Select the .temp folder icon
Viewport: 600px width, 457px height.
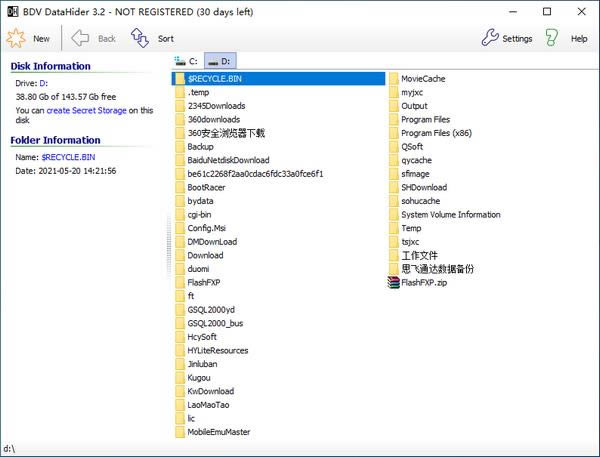pos(180,92)
